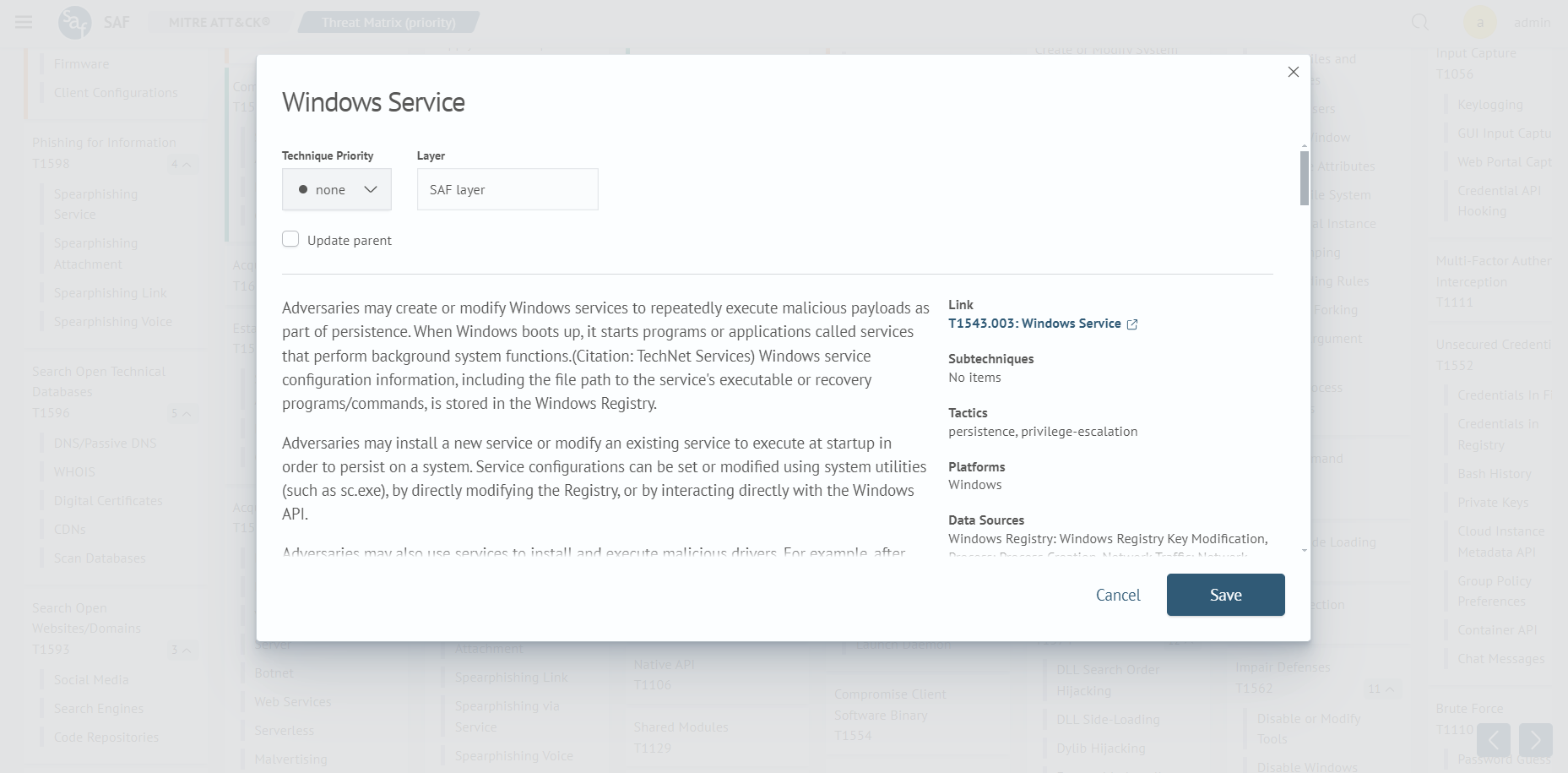
Task: Open search using the magnifier icon
Action: [1420, 22]
